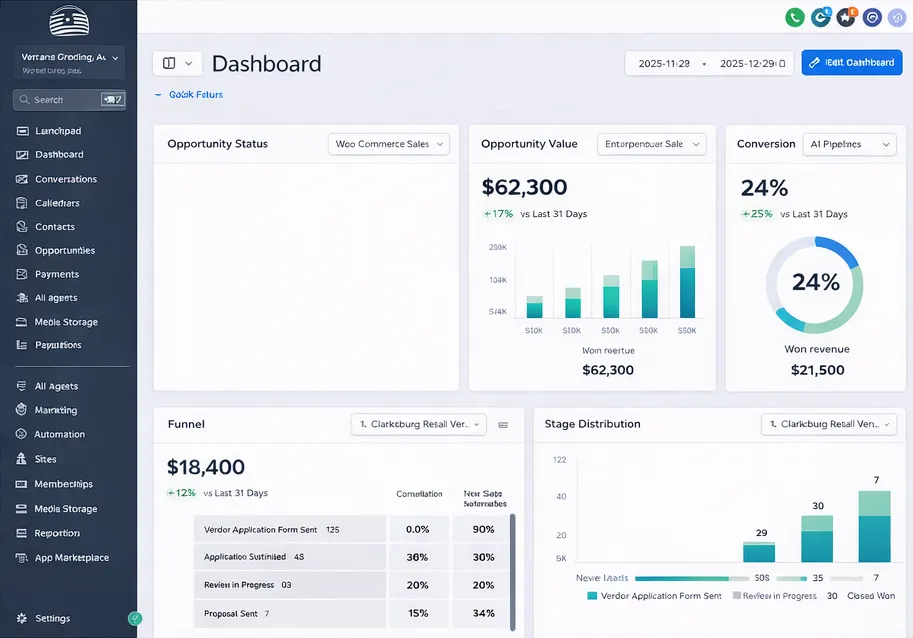
Task: Click the Payments sidebar icon
Action: coord(22,274)
